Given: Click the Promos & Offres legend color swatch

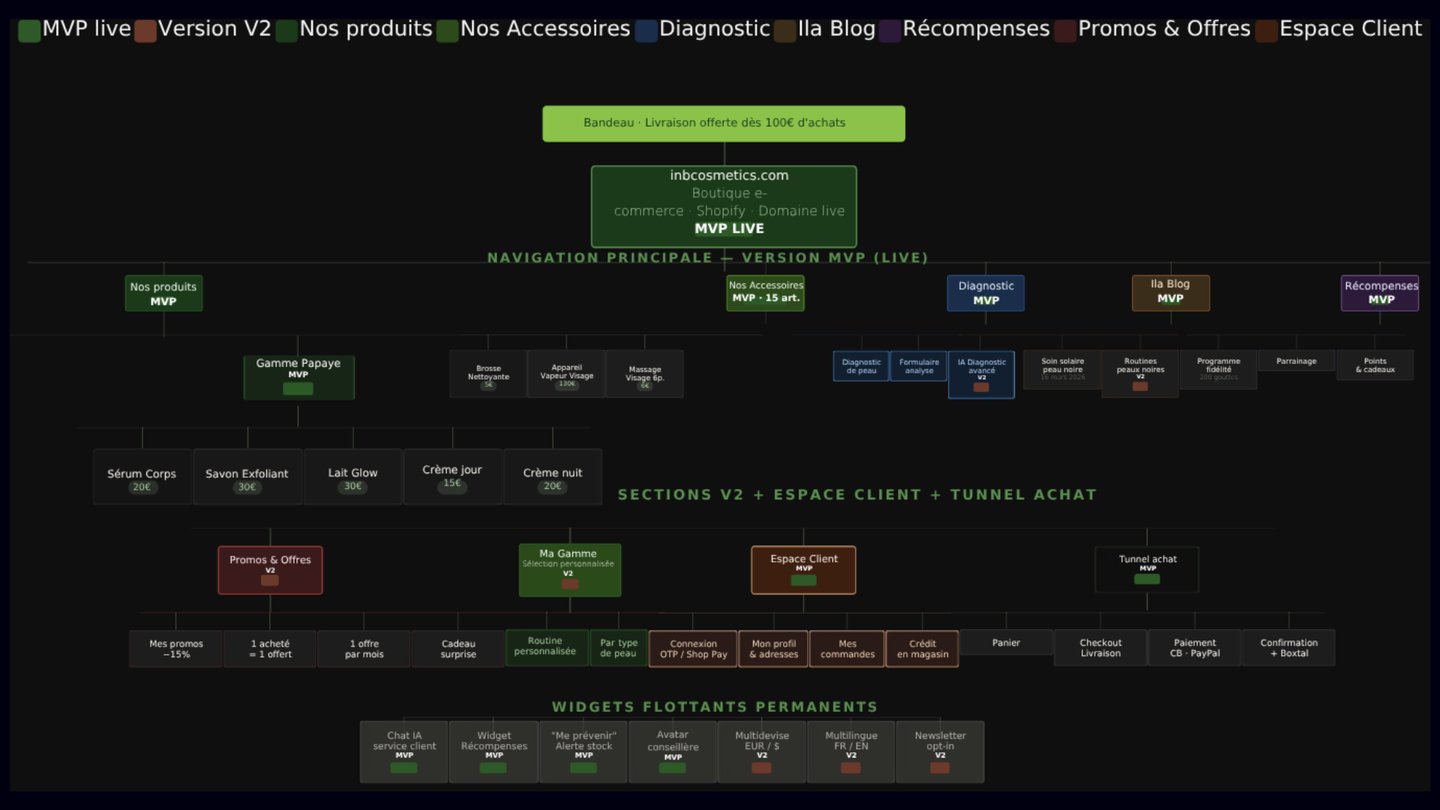Looking at the screenshot, I should (1065, 30).
